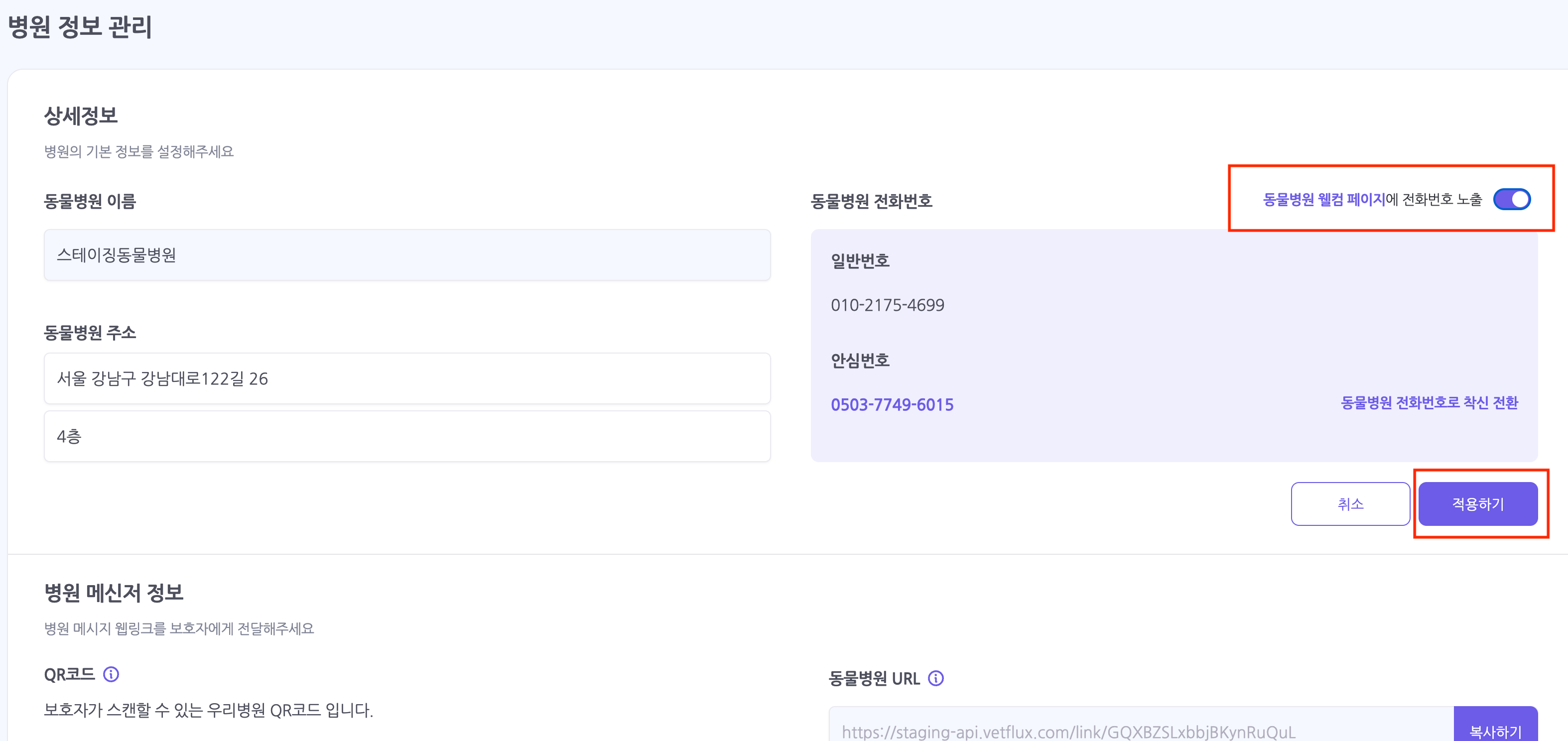The image size is (1568, 741).
Task: Click 동물병원 전화번호로 착신 전환 link
Action: 1429,403
